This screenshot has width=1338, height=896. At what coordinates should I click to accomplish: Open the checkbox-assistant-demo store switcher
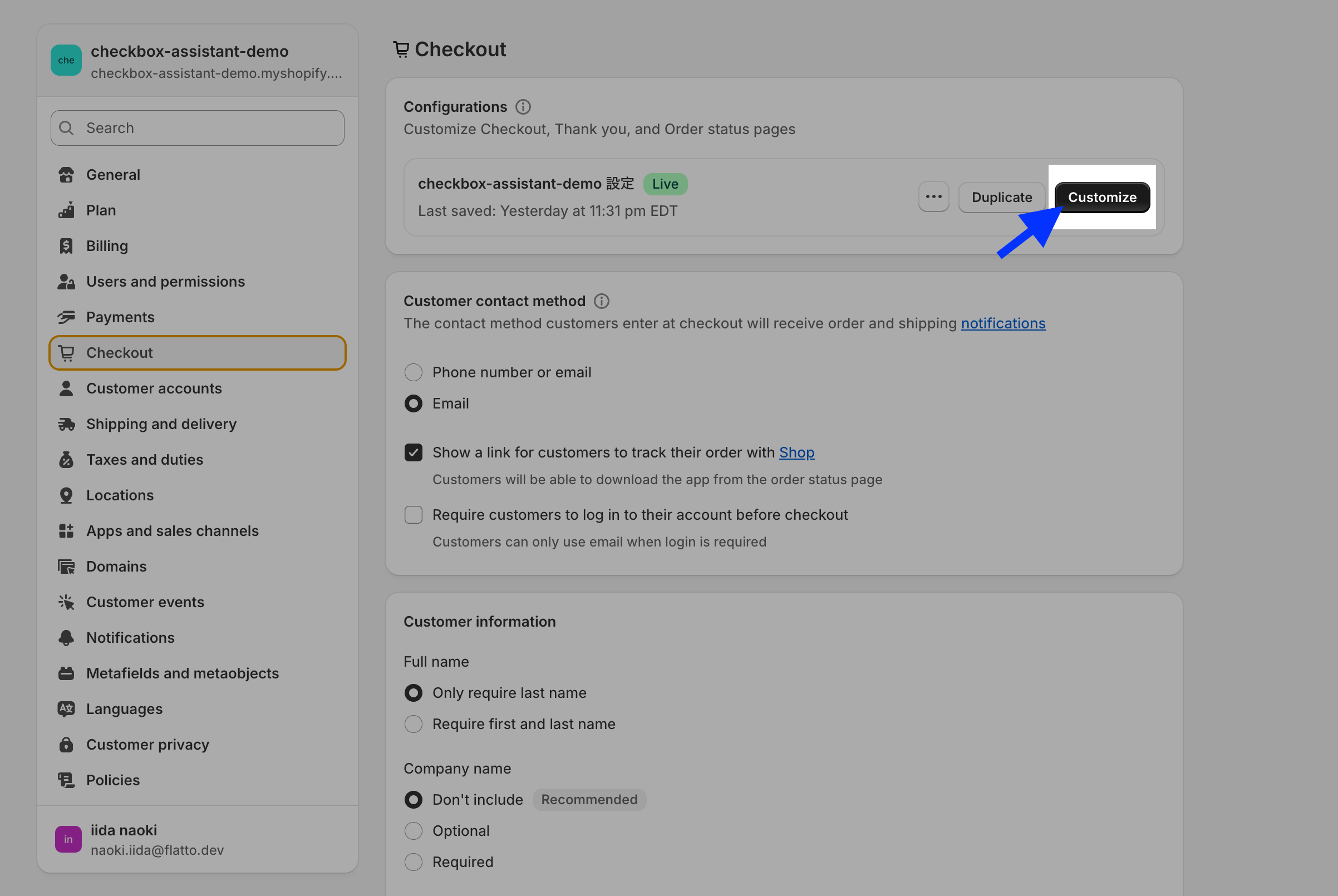tap(197, 61)
